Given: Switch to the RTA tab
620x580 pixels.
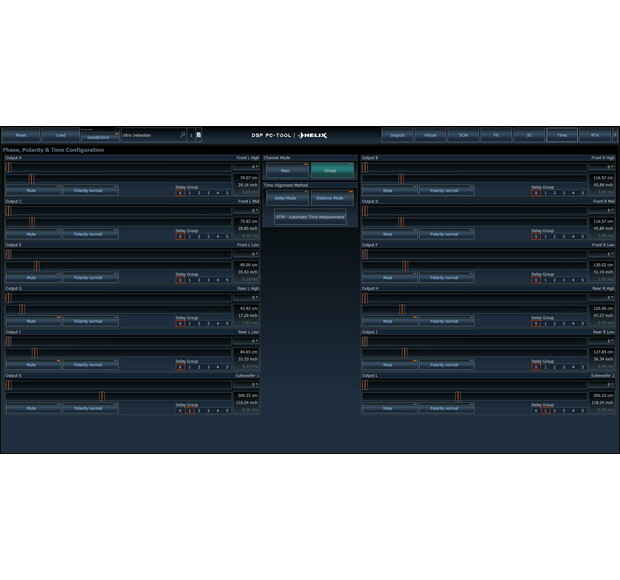Looking at the screenshot, I should click(594, 135).
